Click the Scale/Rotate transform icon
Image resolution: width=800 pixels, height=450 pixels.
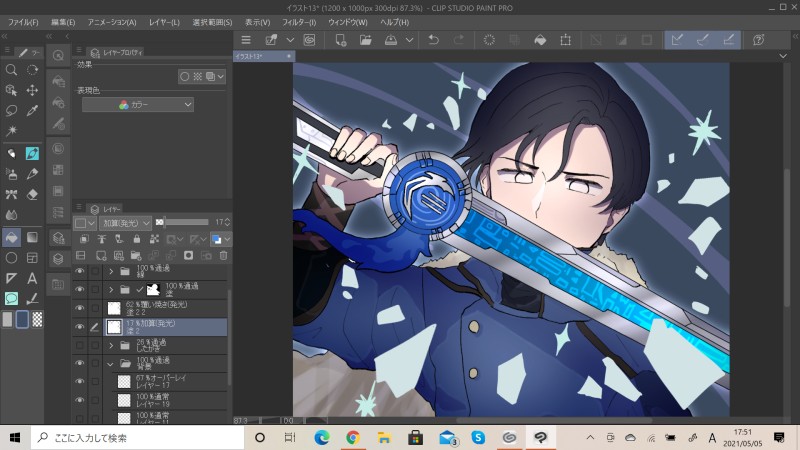pos(565,40)
